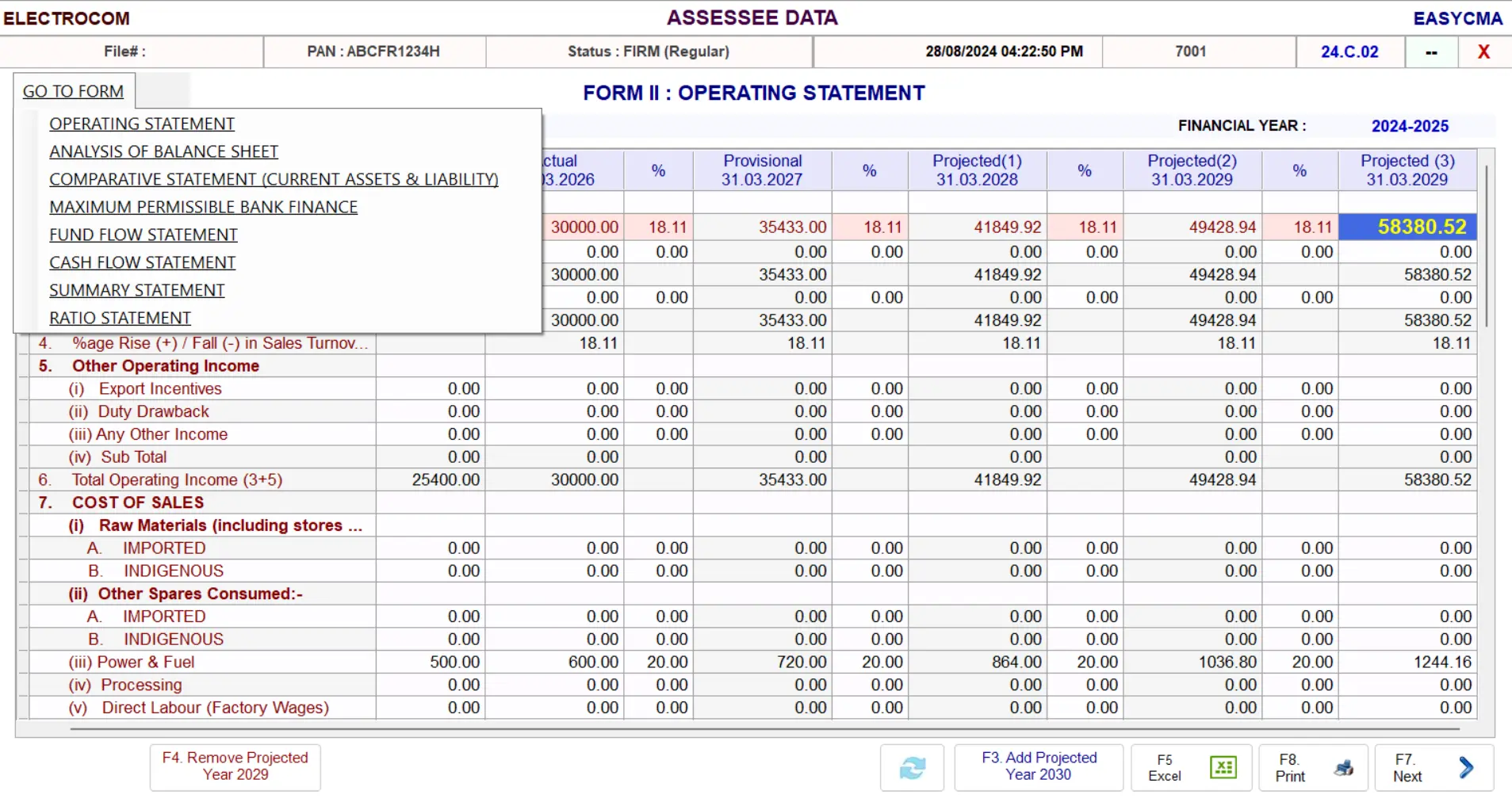Open the GO TO FORM menu
Screen dimensions: 1512x802
pyautogui.click(x=74, y=91)
